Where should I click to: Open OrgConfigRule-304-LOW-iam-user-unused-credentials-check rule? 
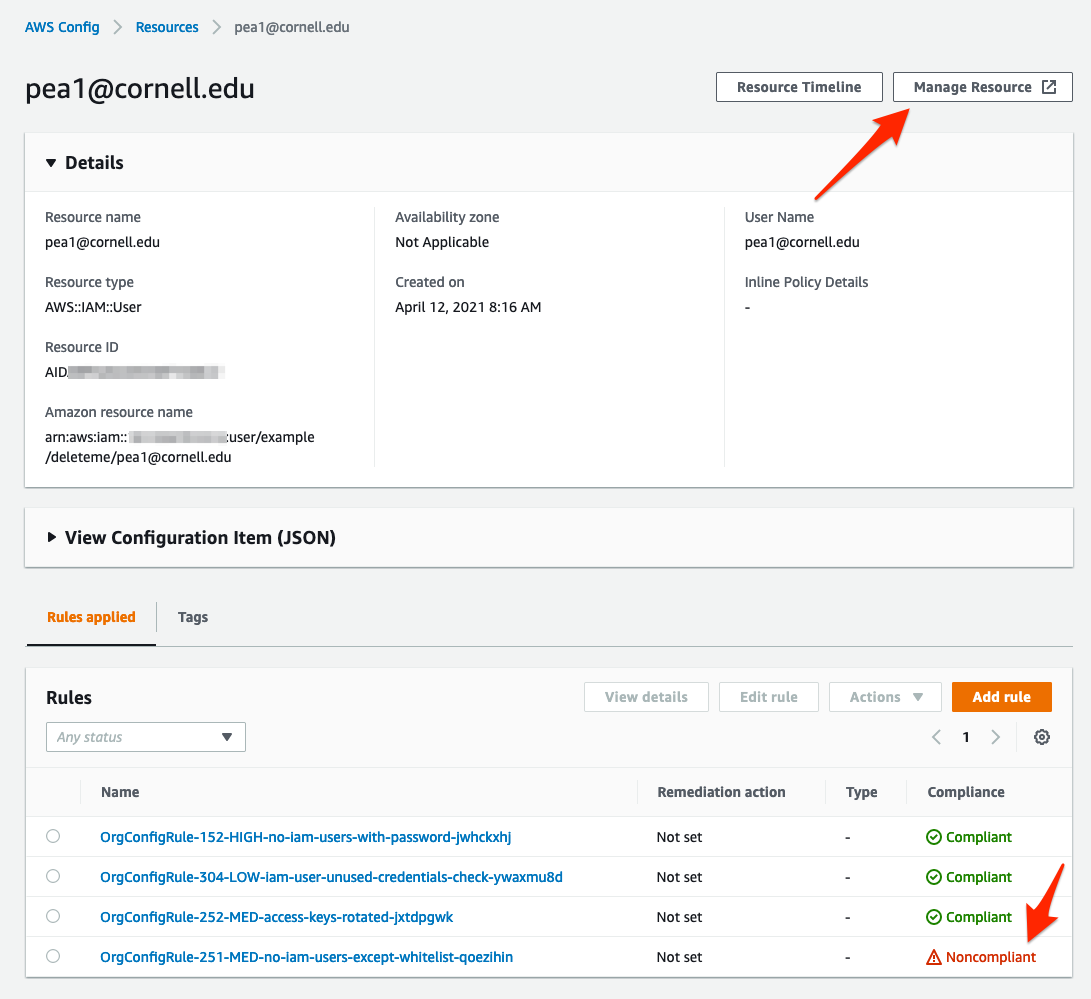point(331,877)
